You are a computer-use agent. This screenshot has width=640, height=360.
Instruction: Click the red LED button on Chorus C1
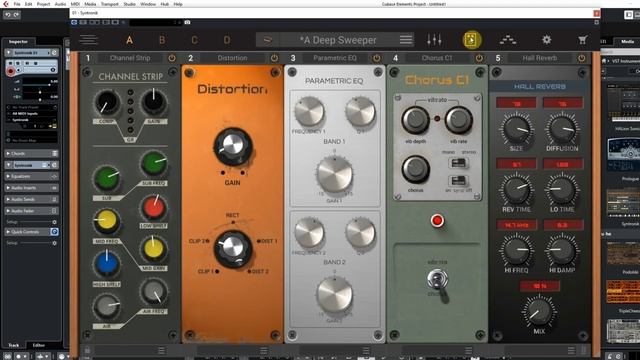tap(437, 220)
